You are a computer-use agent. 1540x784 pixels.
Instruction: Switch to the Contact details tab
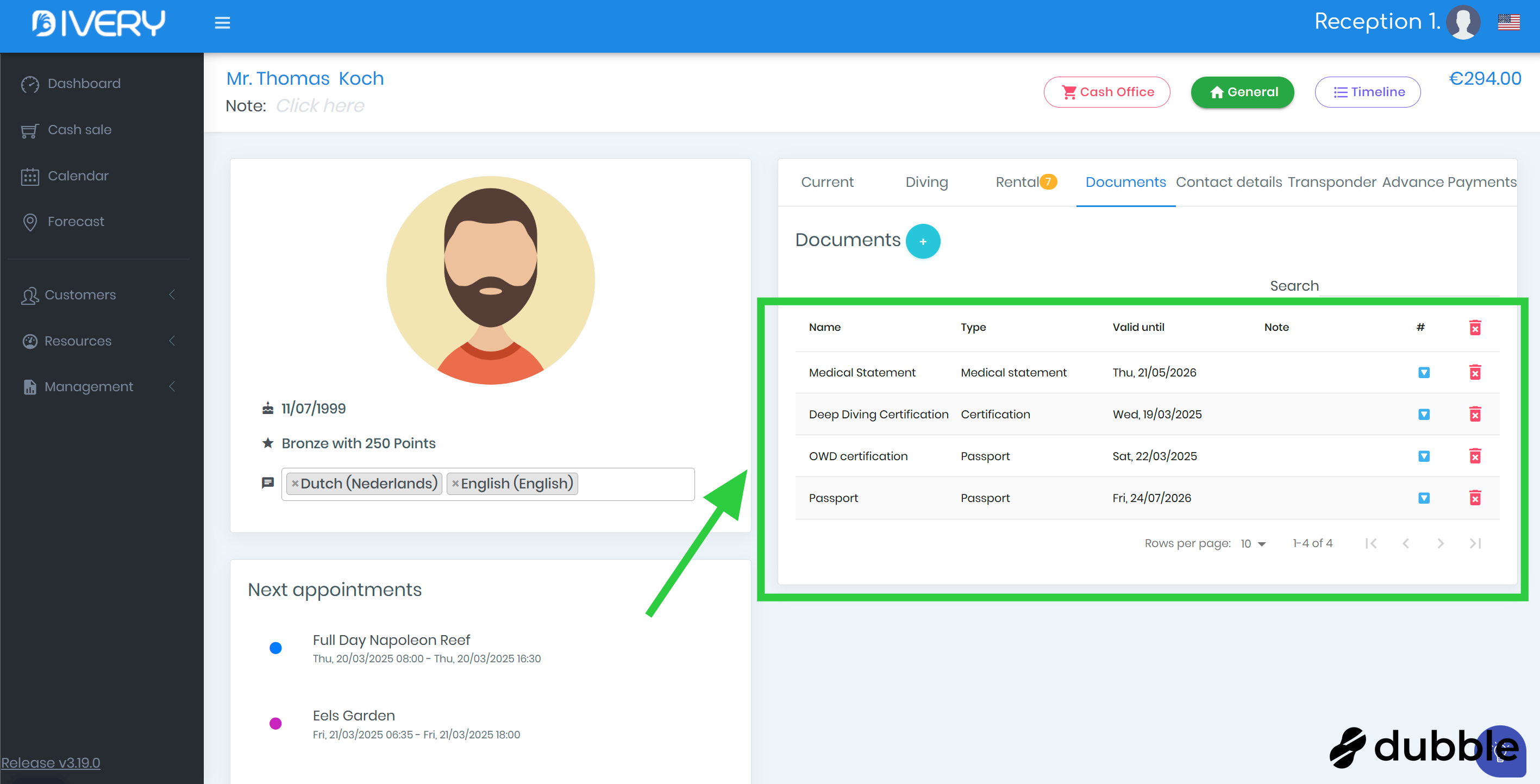1229,181
